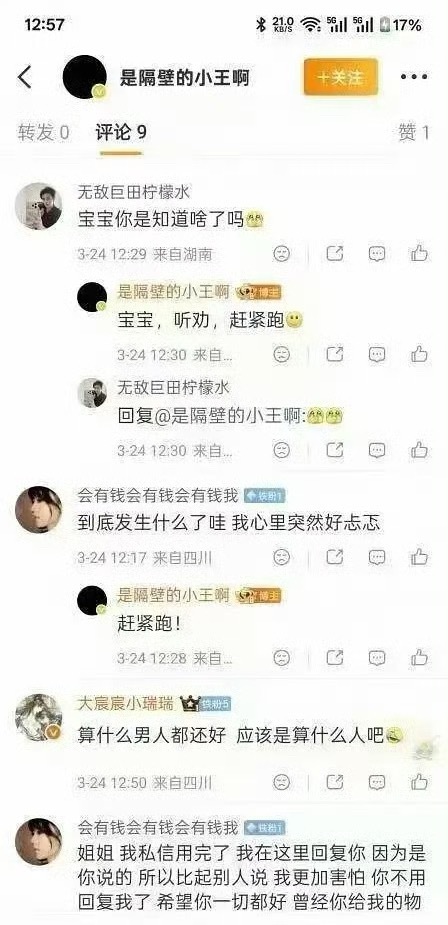Open 无敌巨田柠檬水's profile avatar
448x925 pixels.
(x=38, y=206)
